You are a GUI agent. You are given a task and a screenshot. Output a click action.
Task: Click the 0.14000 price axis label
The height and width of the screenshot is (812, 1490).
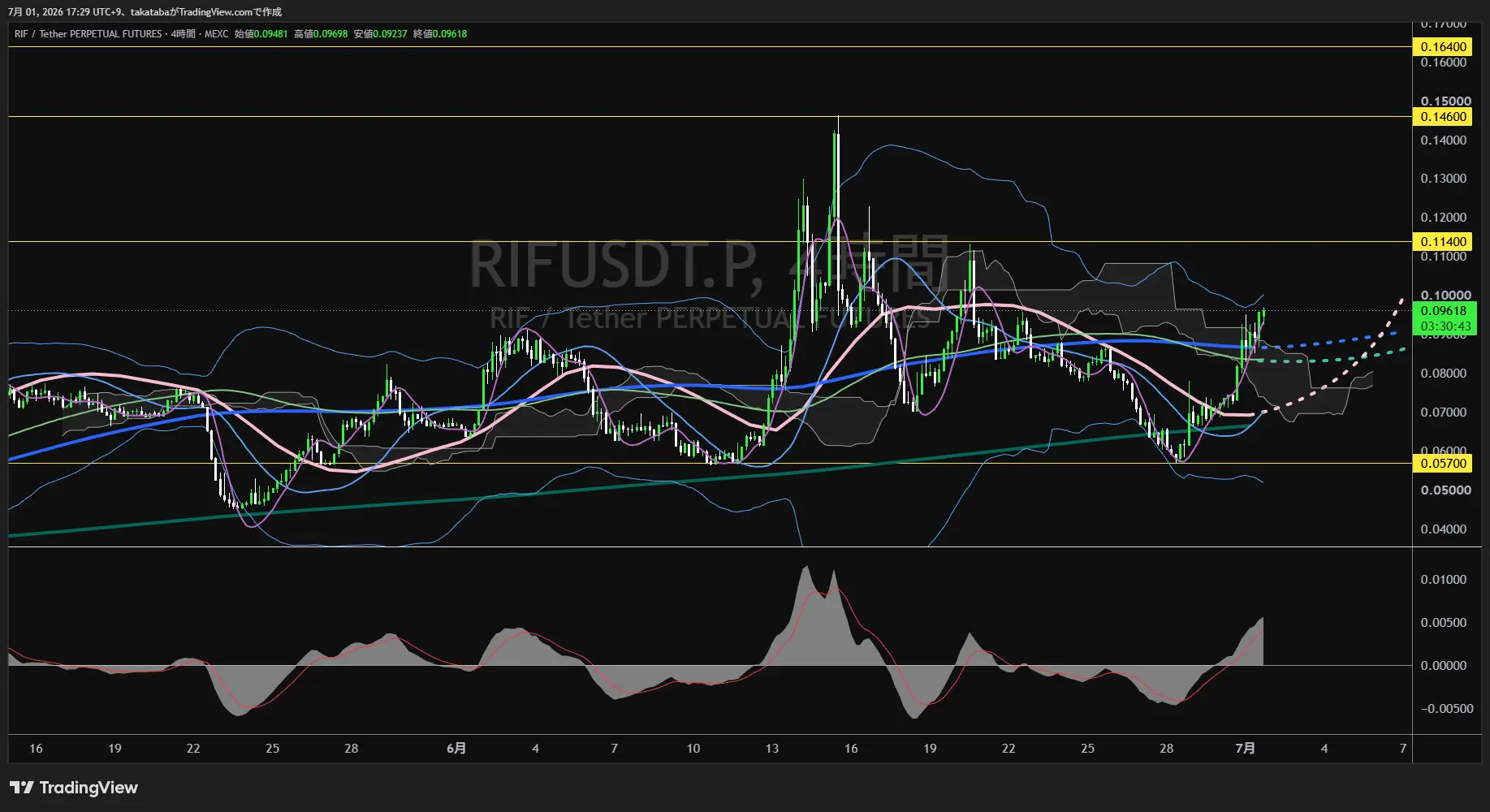click(x=1444, y=140)
